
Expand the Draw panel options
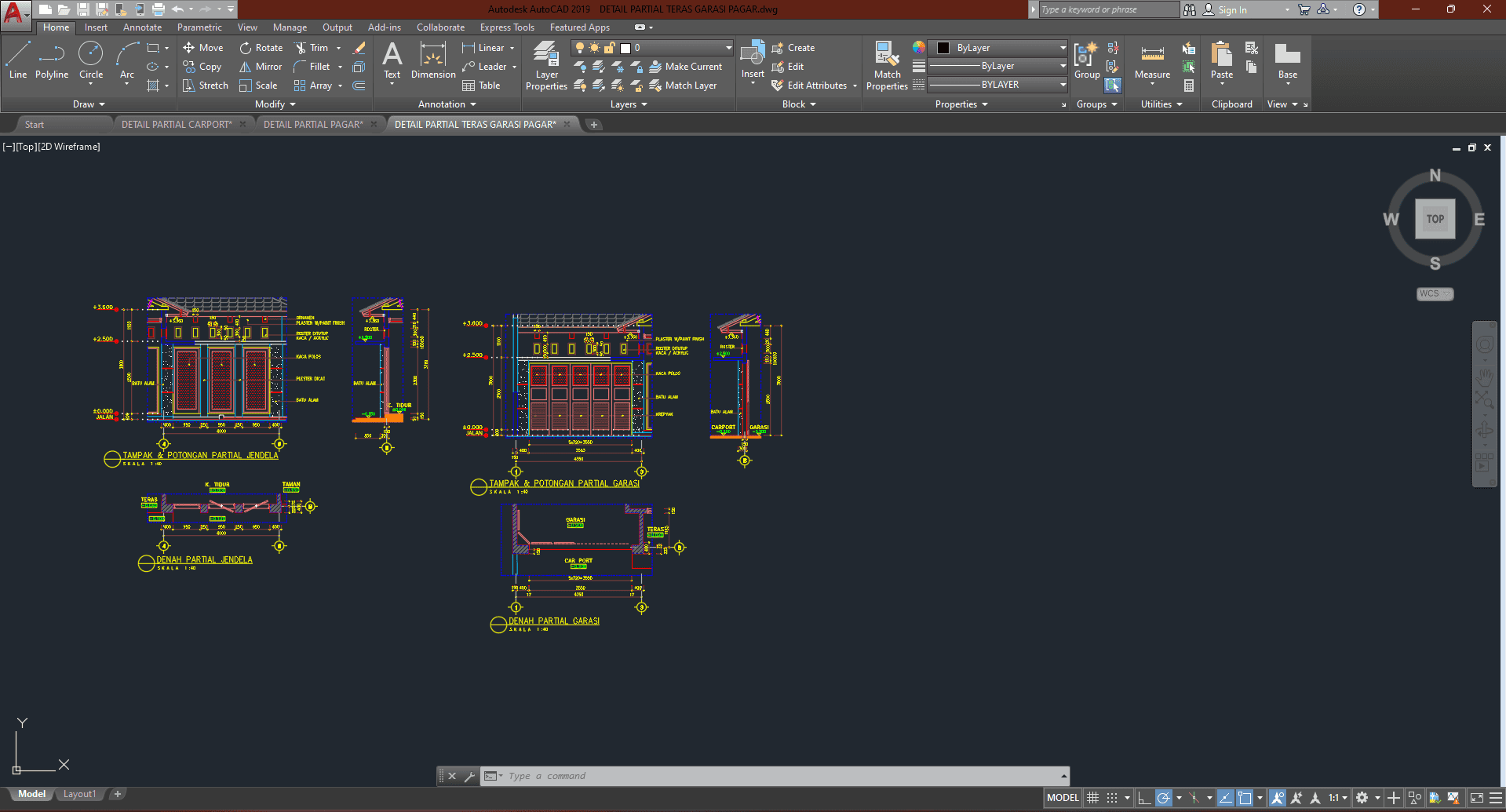89,104
